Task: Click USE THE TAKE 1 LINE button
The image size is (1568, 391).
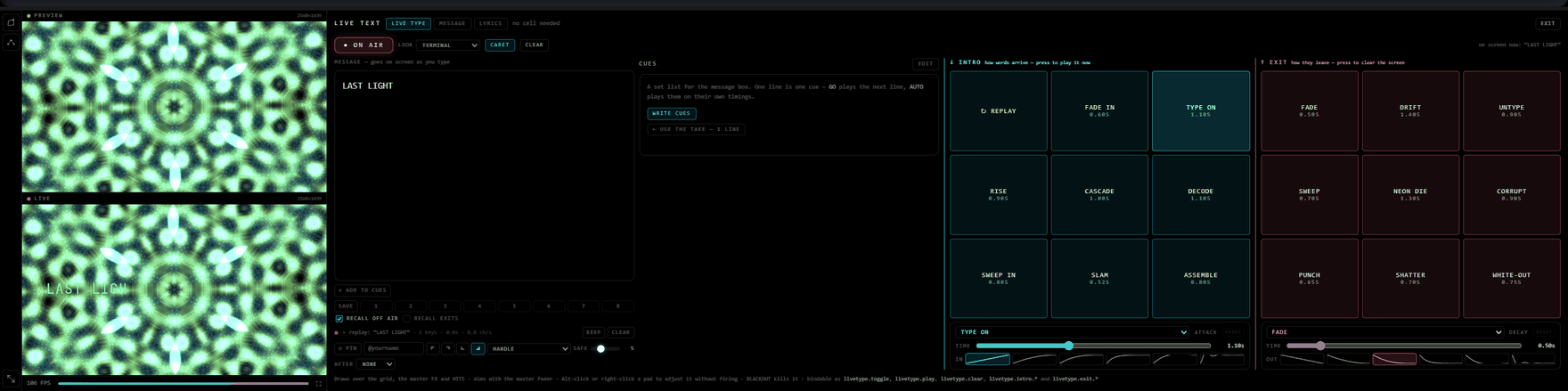Action: click(697, 129)
